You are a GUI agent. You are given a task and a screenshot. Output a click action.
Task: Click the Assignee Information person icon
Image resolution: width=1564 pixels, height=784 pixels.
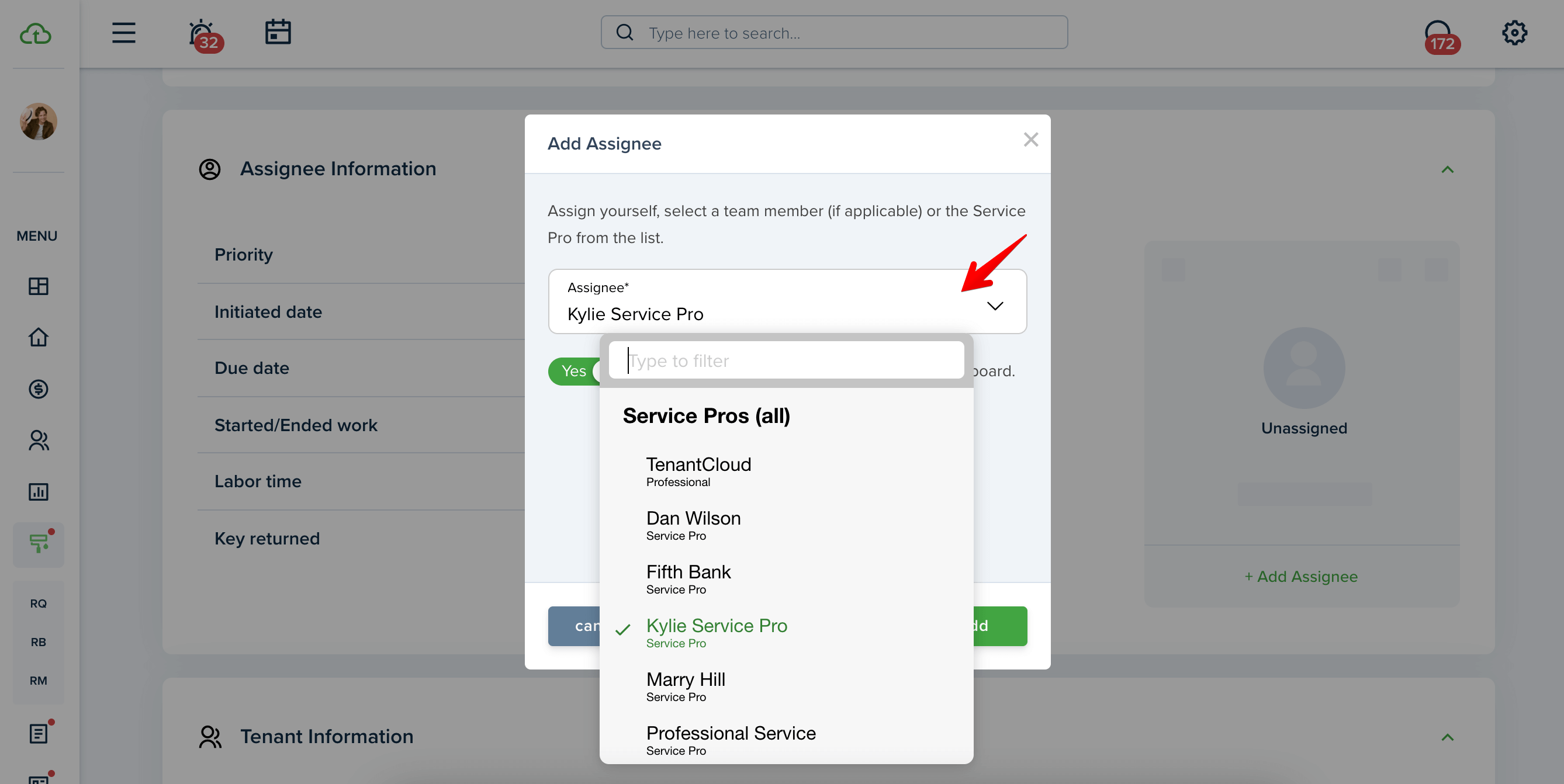pyautogui.click(x=209, y=169)
